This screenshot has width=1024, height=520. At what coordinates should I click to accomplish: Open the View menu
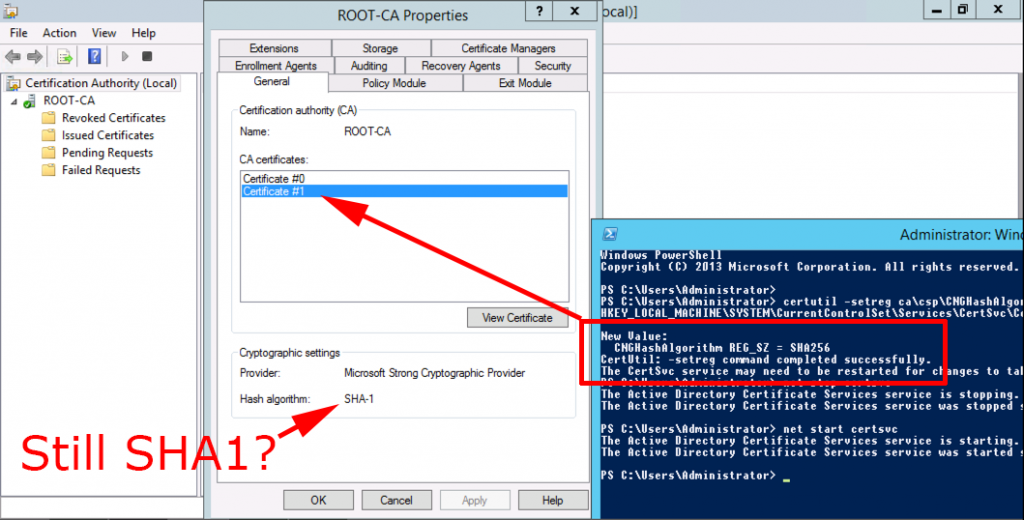104,33
